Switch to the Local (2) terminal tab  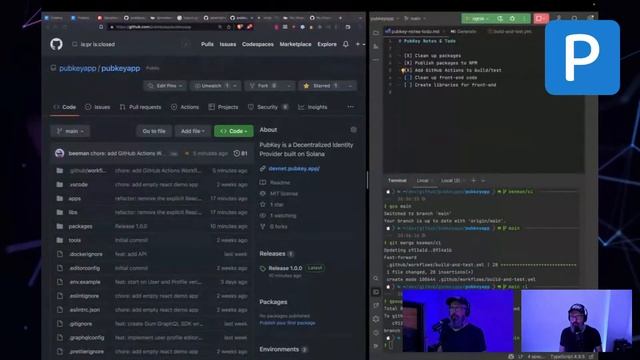[x=450, y=180]
